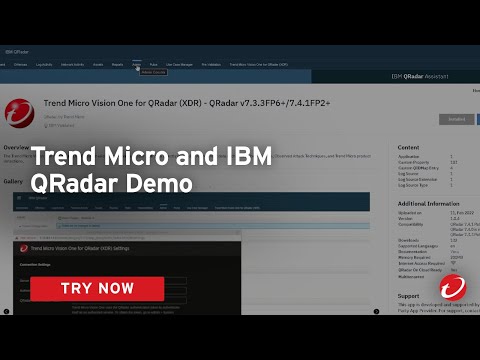
Task: Open the Reports tab
Action: [117, 64]
